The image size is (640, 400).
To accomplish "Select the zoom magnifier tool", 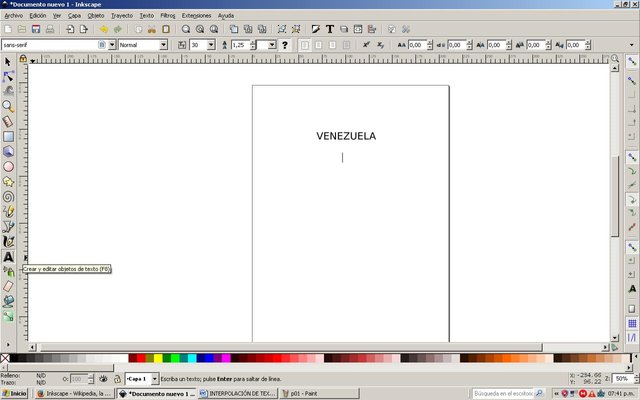I will 8,107.
